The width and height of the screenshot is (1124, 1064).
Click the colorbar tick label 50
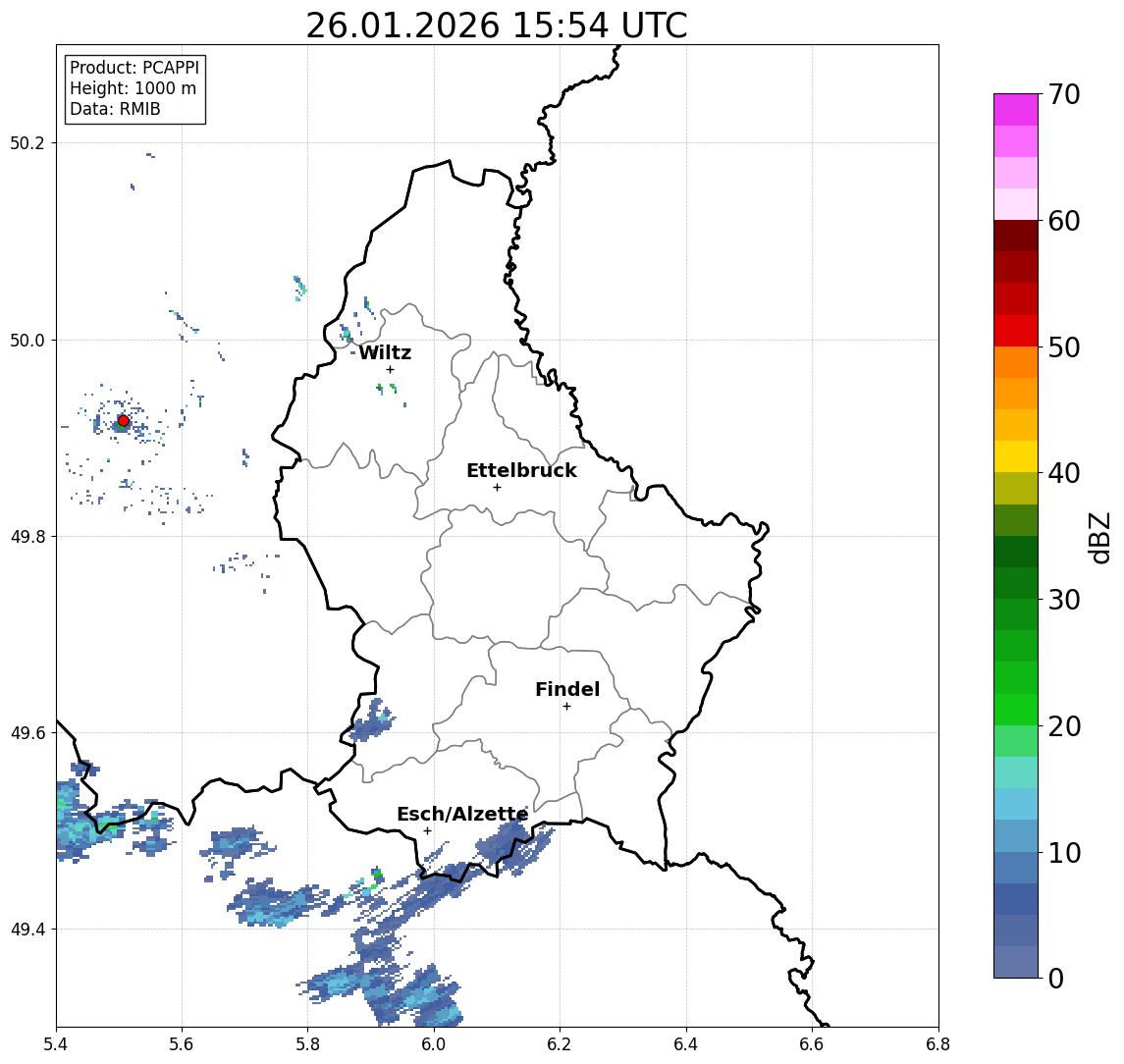(x=1064, y=347)
